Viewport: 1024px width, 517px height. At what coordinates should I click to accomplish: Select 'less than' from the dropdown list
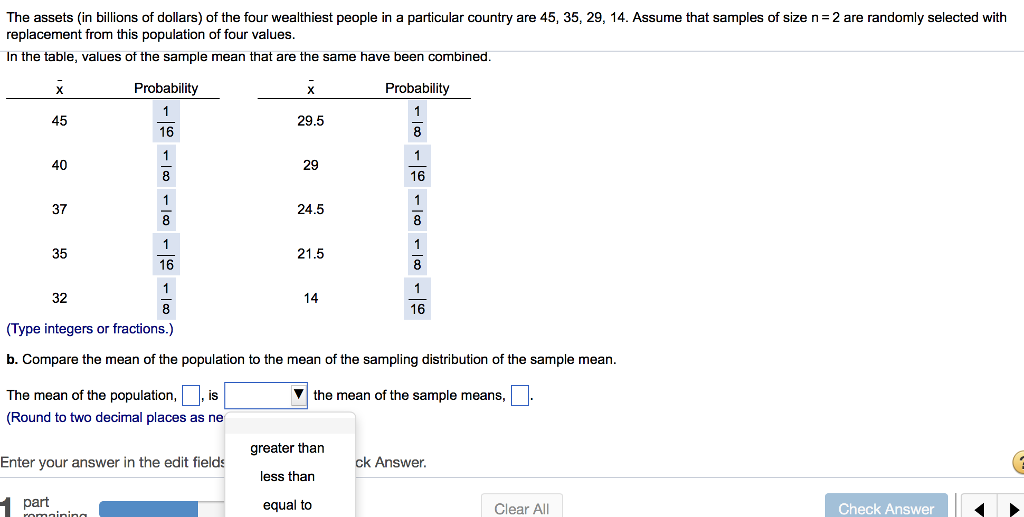[x=287, y=477]
